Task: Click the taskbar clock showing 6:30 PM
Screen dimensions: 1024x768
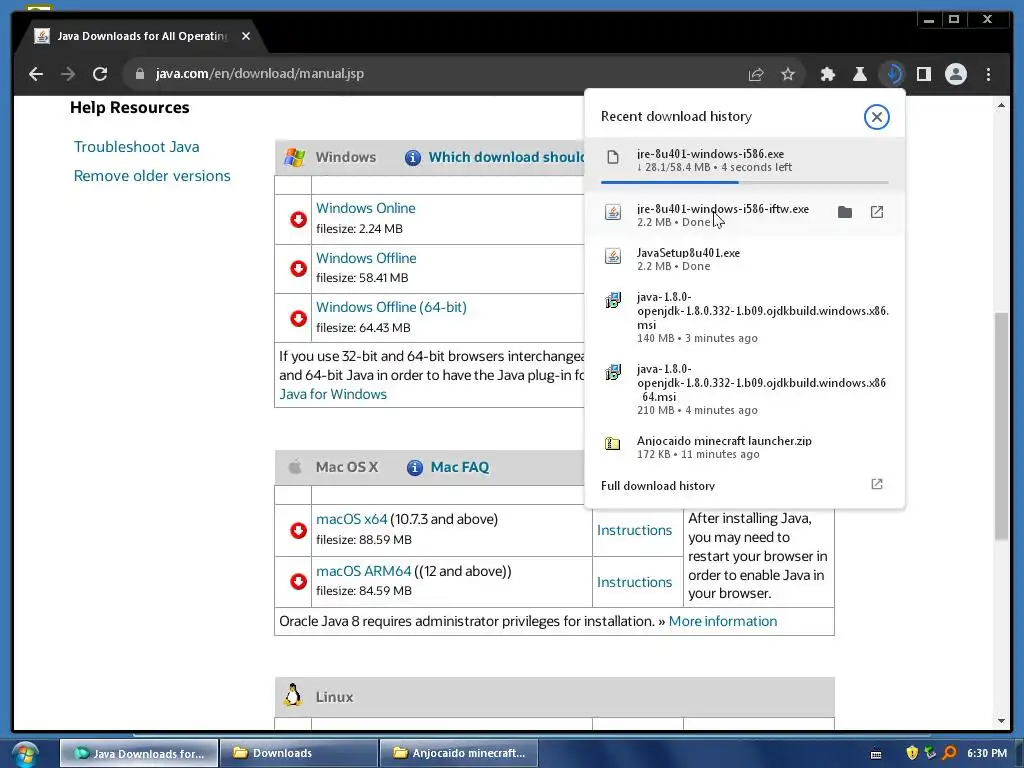Action: point(987,753)
